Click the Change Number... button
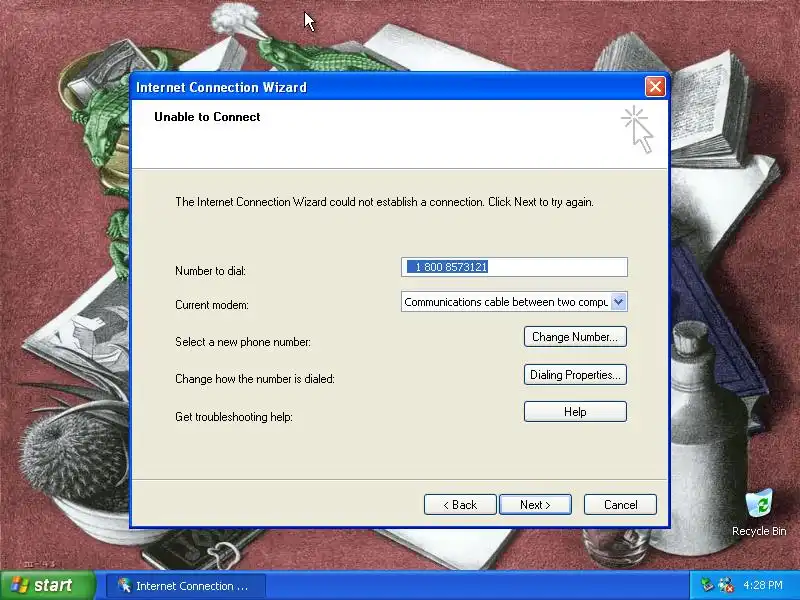Image resolution: width=800 pixels, height=600 pixels. (575, 337)
